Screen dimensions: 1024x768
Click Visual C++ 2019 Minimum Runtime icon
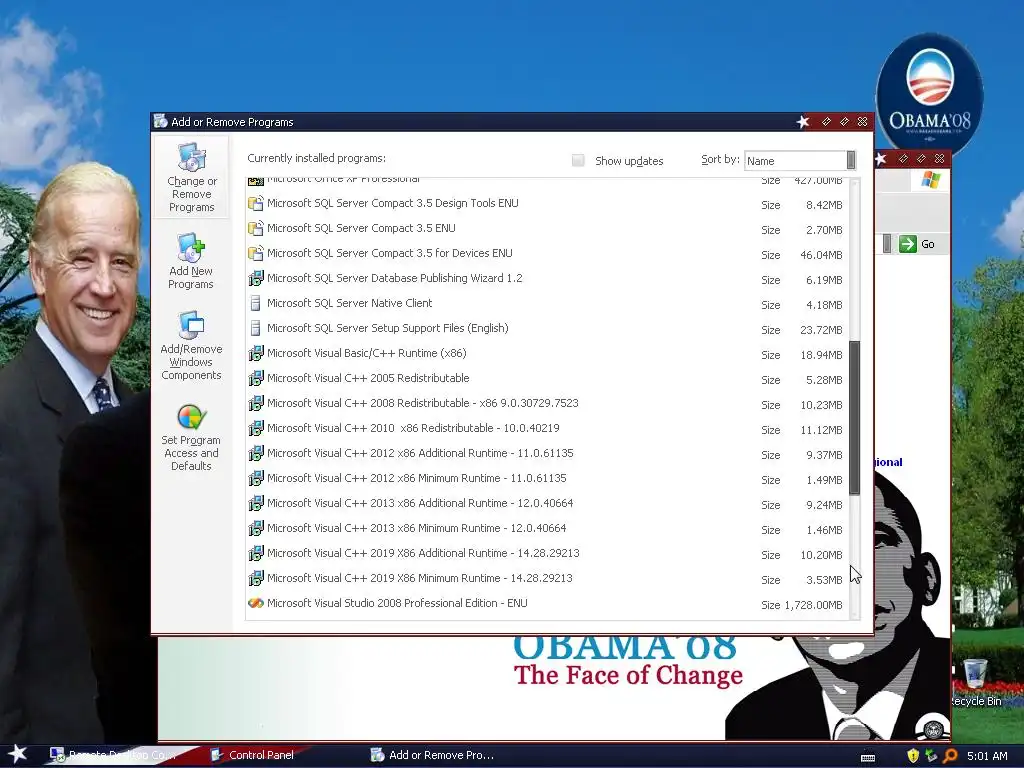[x=256, y=579]
